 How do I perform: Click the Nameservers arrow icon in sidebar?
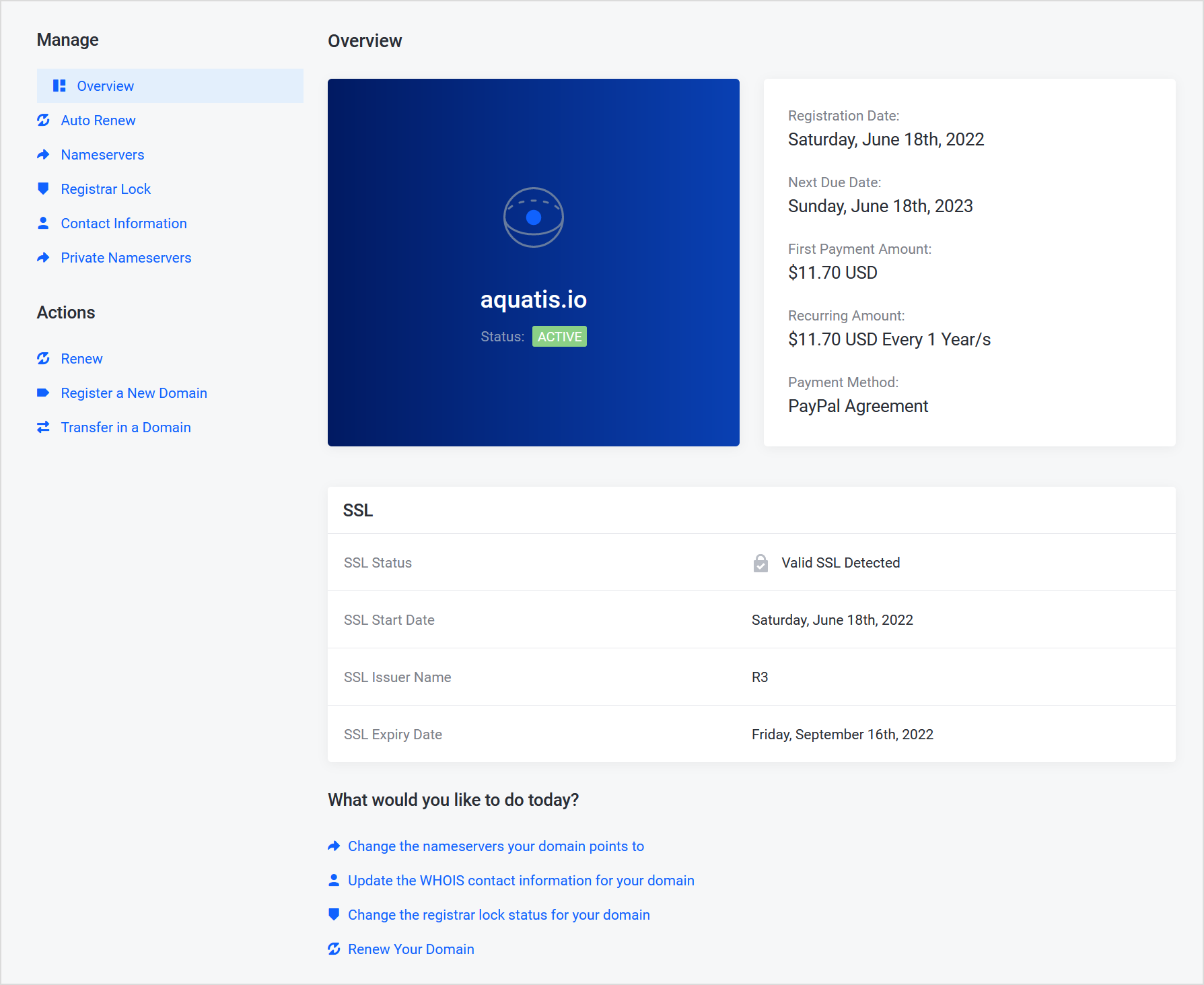(x=43, y=154)
